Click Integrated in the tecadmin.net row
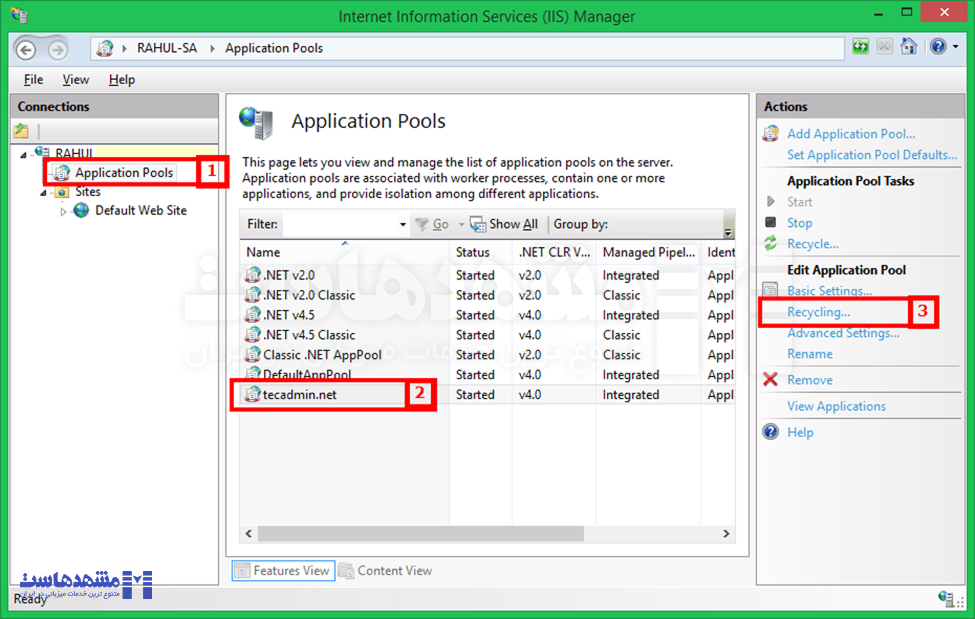Viewport: 975px width, 619px height. [631, 394]
